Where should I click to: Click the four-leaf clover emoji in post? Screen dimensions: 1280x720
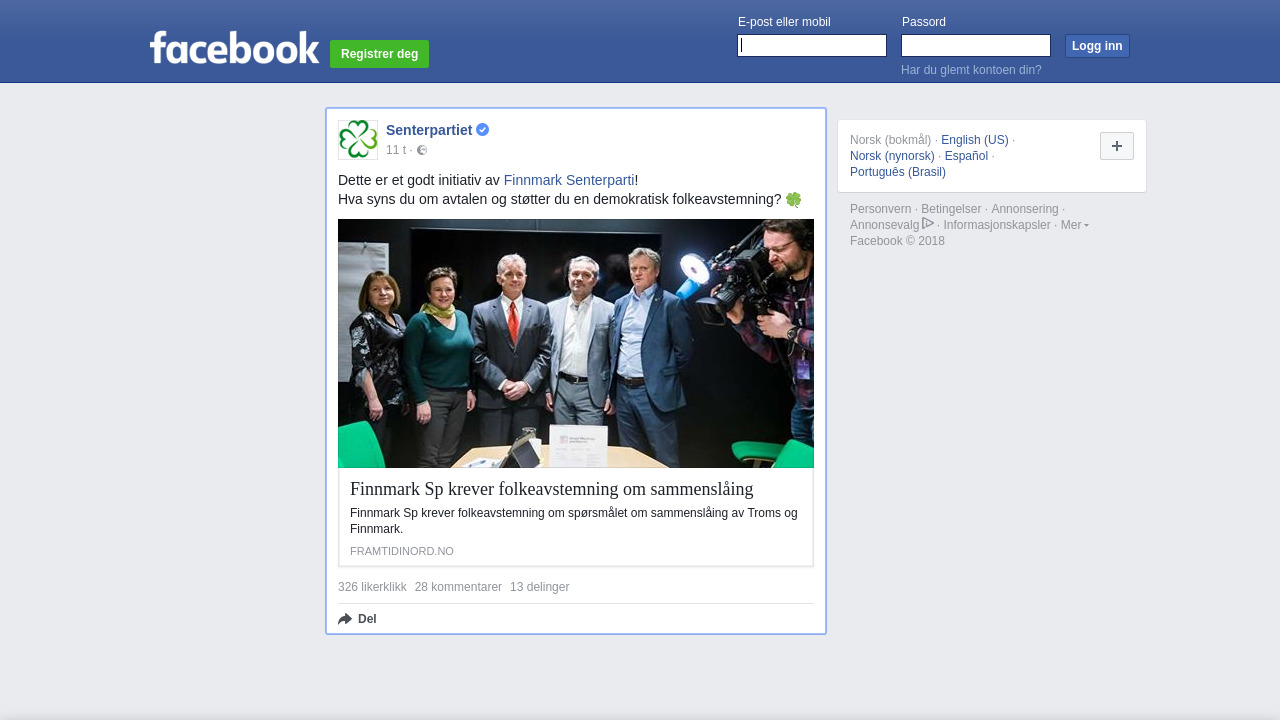(794, 199)
